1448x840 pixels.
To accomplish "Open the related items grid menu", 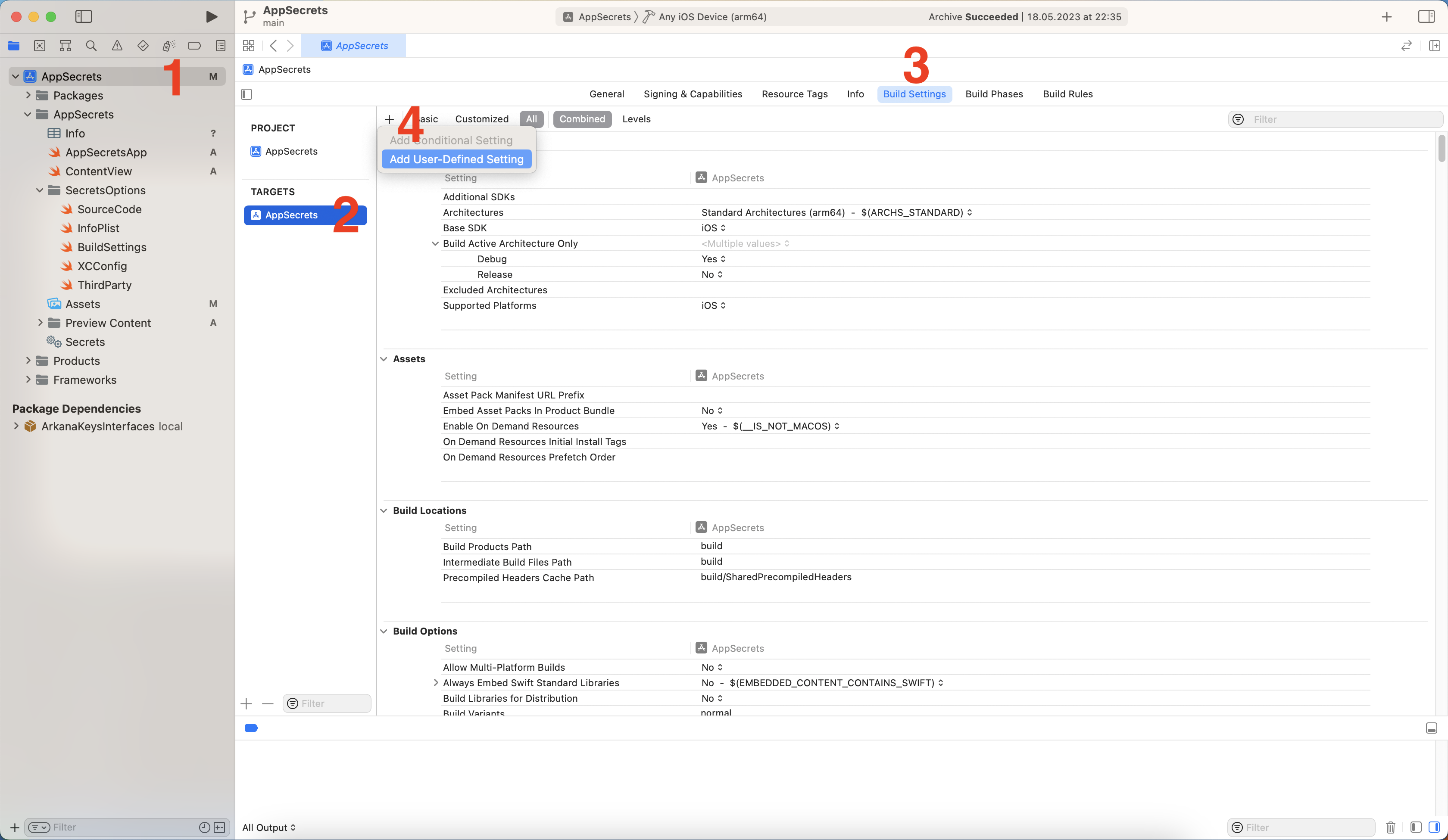I will (249, 46).
